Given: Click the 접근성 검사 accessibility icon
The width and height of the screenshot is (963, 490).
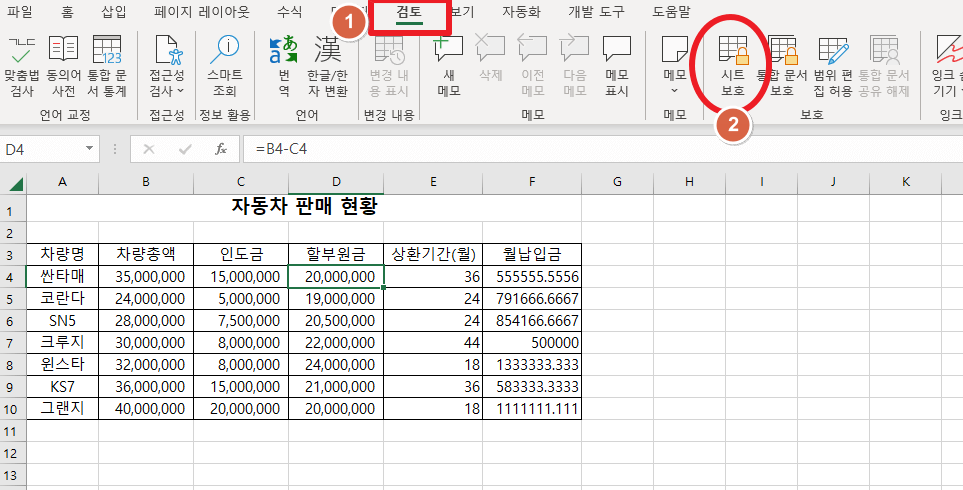Looking at the screenshot, I should coord(167,50).
